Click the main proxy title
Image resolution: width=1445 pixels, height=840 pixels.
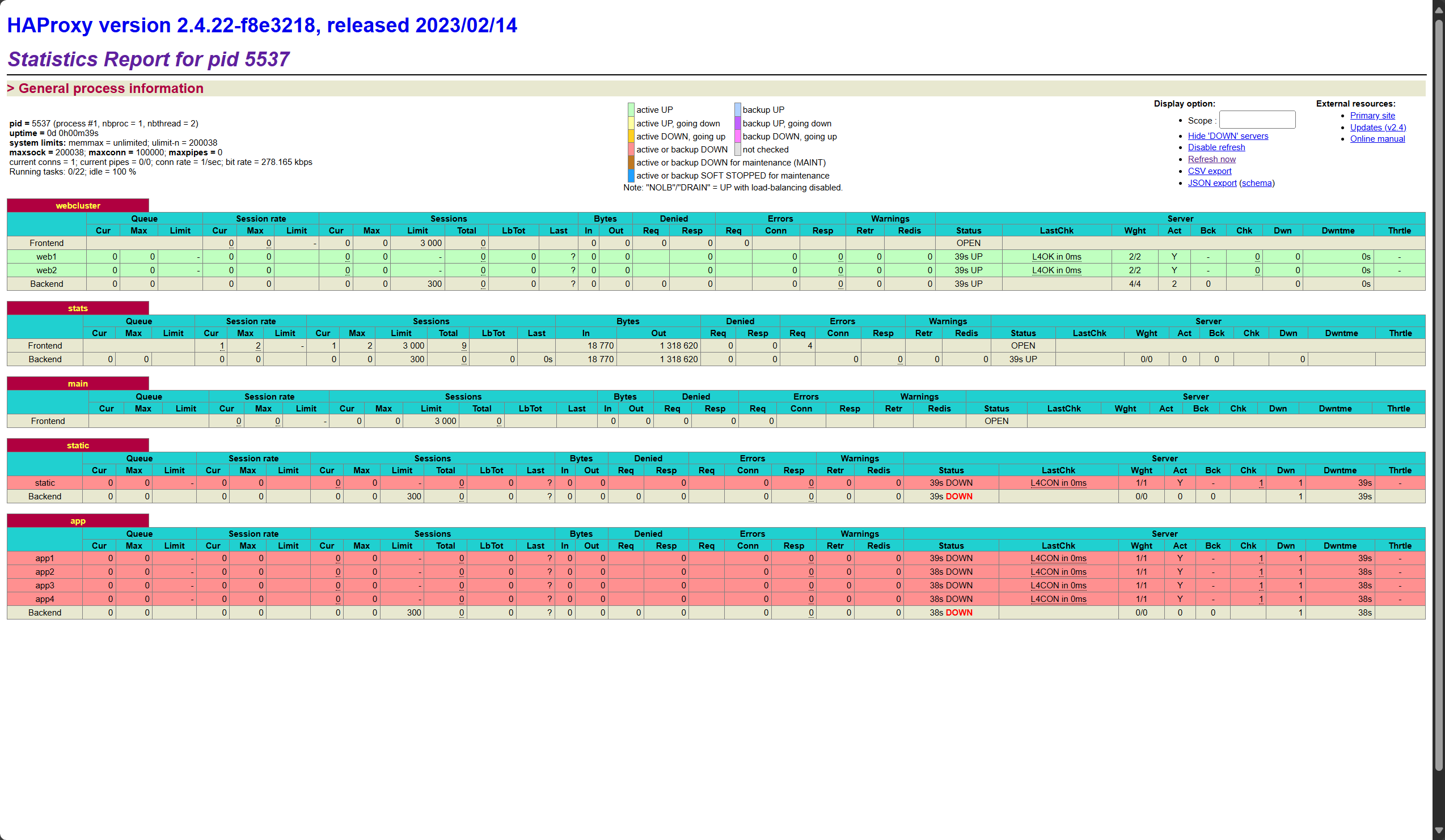coord(78,383)
